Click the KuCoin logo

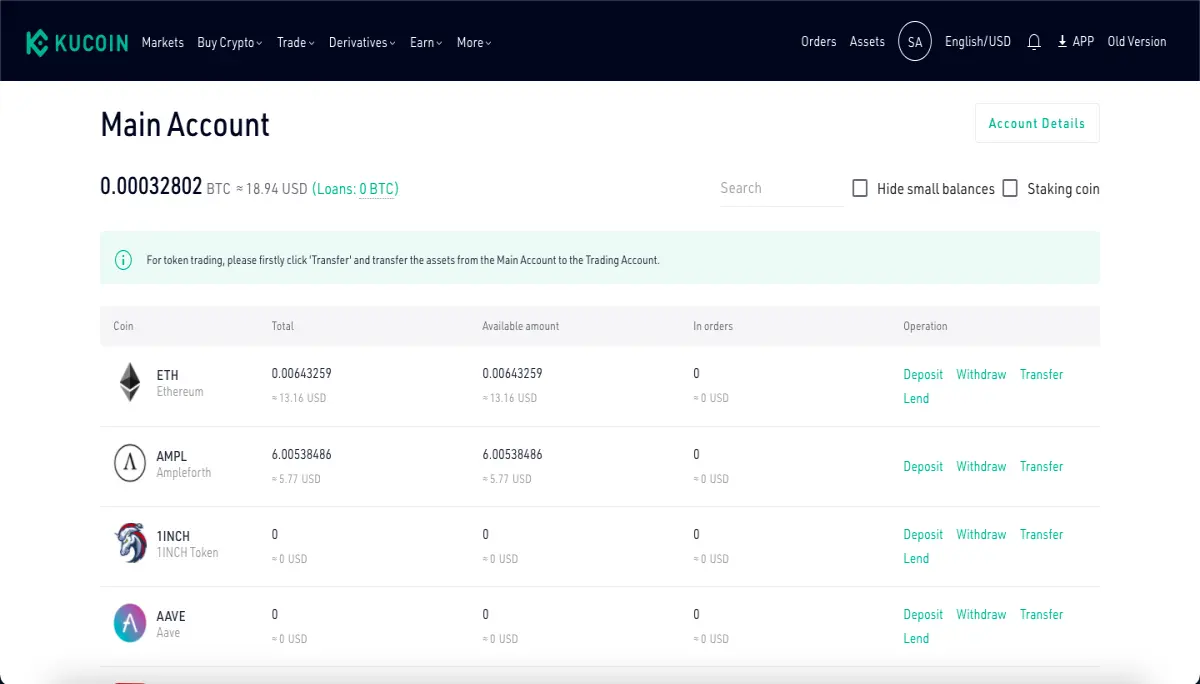pyautogui.click(x=77, y=42)
